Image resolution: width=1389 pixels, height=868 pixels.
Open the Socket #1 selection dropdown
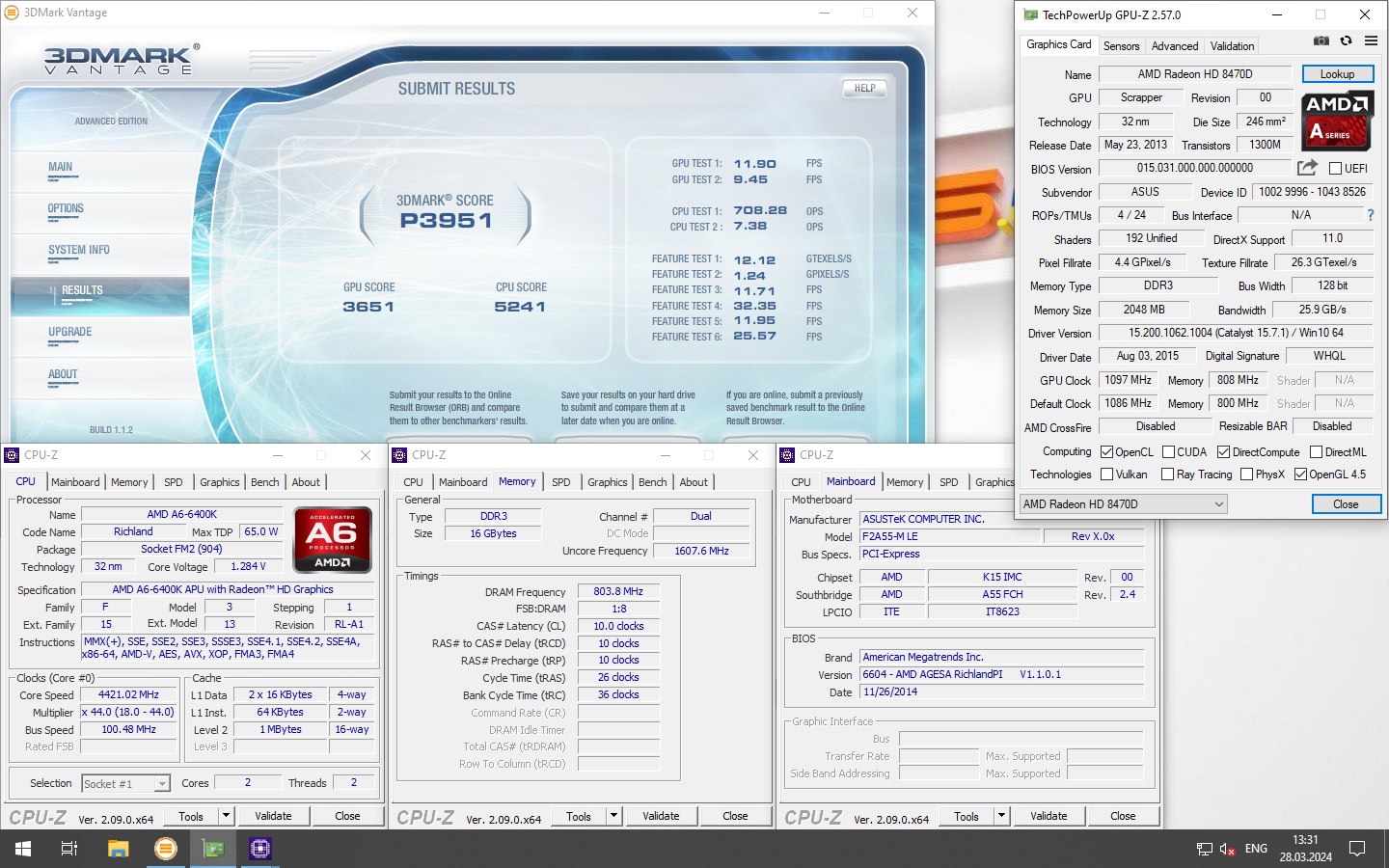point(126,784)
